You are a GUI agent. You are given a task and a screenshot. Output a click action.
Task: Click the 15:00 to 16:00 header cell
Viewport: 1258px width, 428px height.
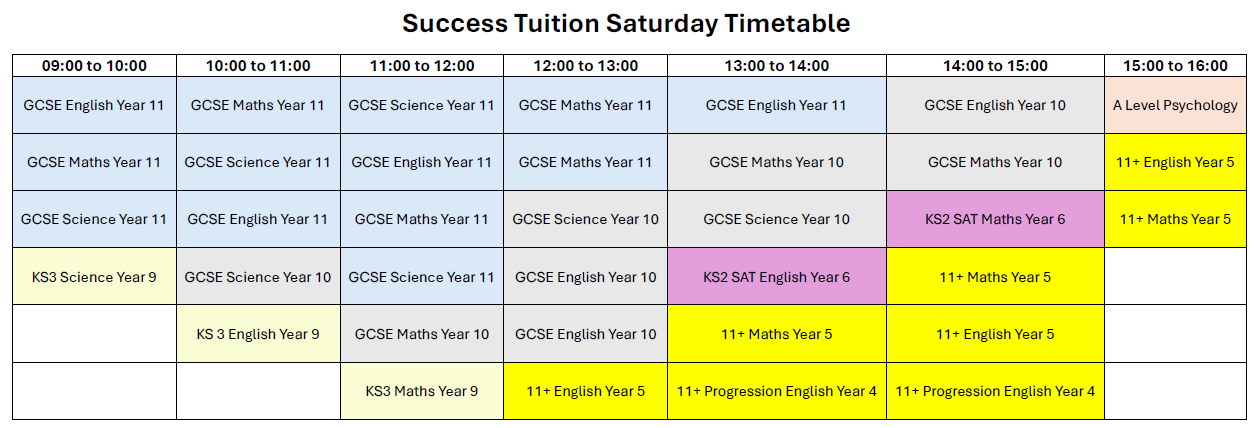coord(1175,66)
